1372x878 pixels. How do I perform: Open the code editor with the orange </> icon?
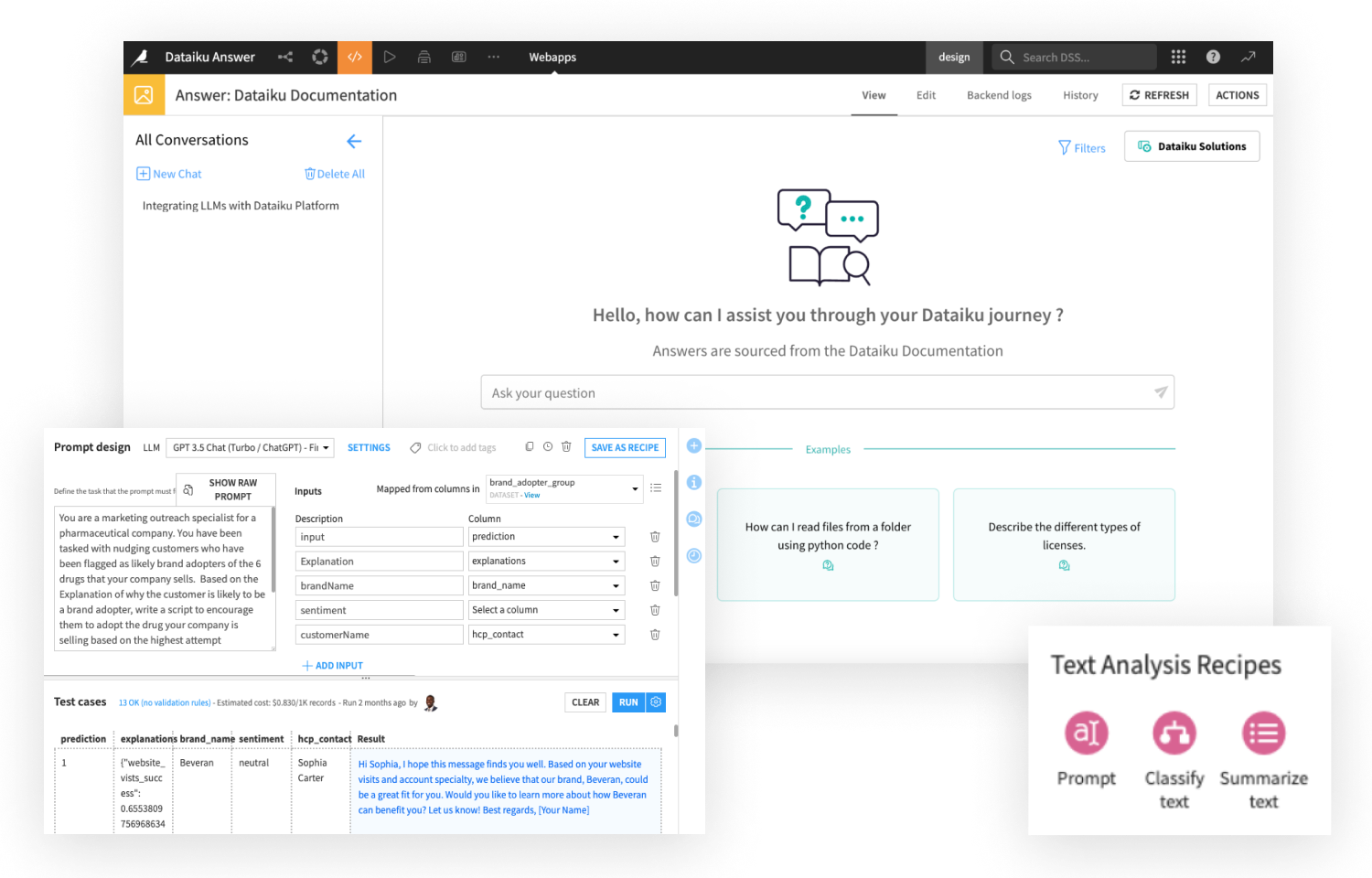click(x=355, y=57)
